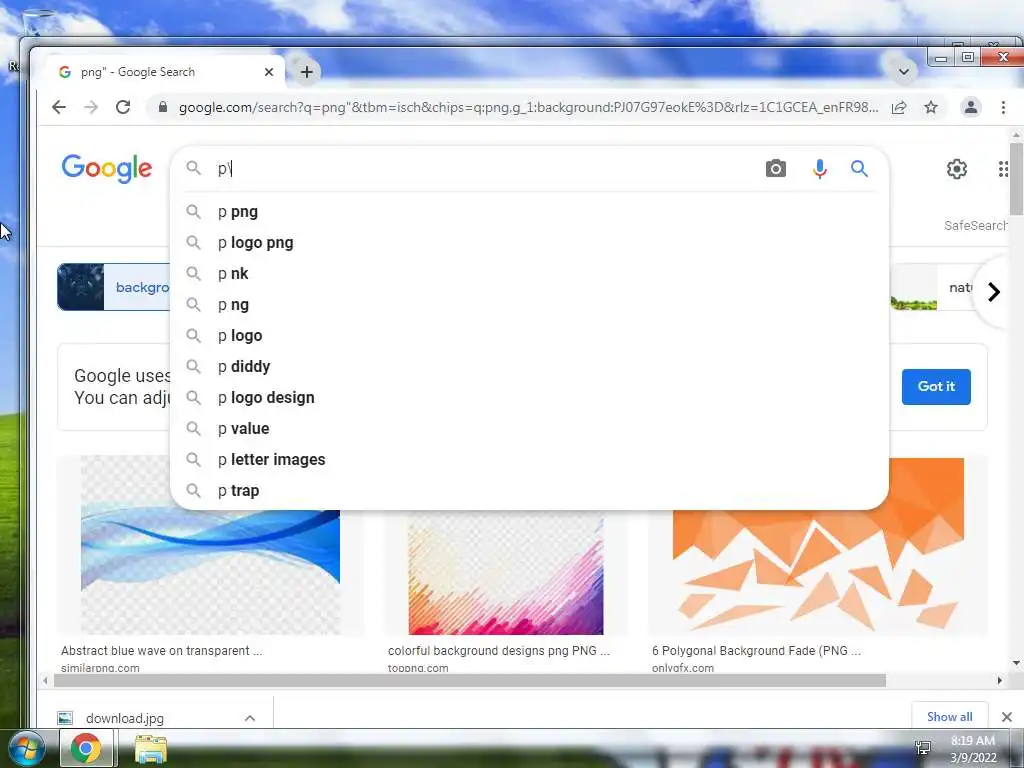Close the downloads bar
The image size is (1024, 768).
pos(1006,717)
